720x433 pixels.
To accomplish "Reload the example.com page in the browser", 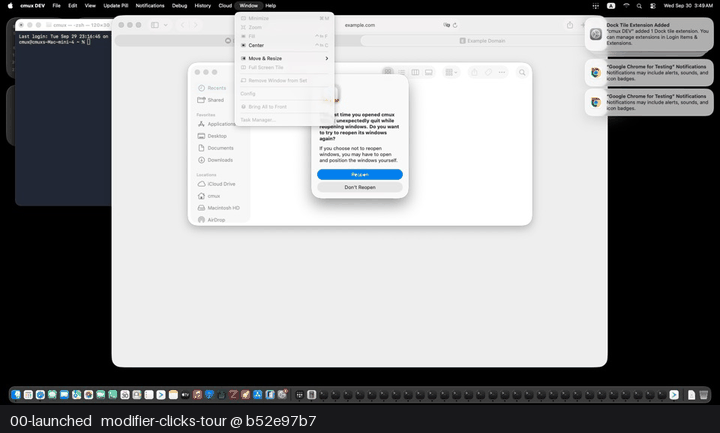I will 455,25.
